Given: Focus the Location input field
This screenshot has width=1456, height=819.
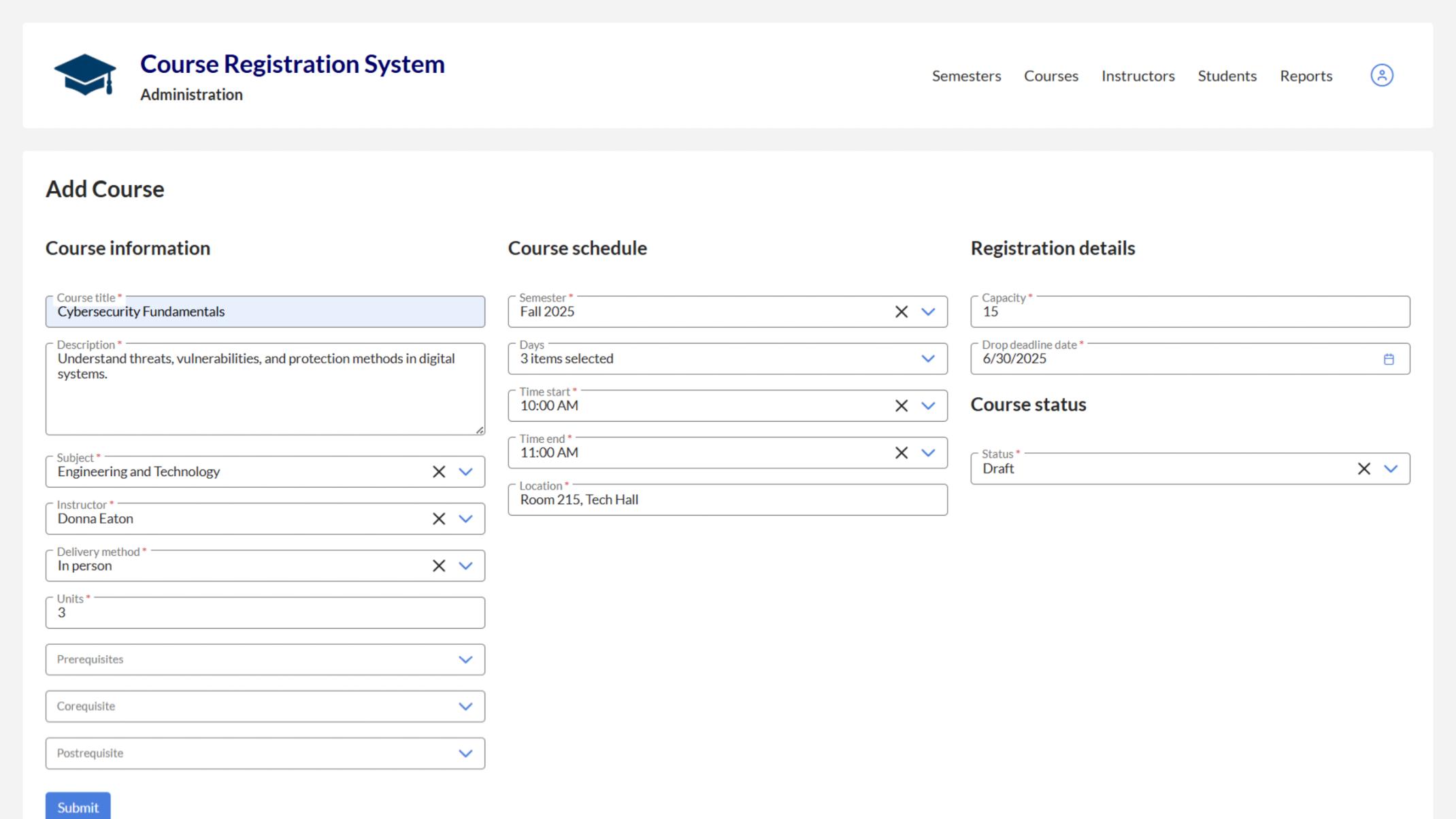Looking at the screenshot, I should point(727,499).
